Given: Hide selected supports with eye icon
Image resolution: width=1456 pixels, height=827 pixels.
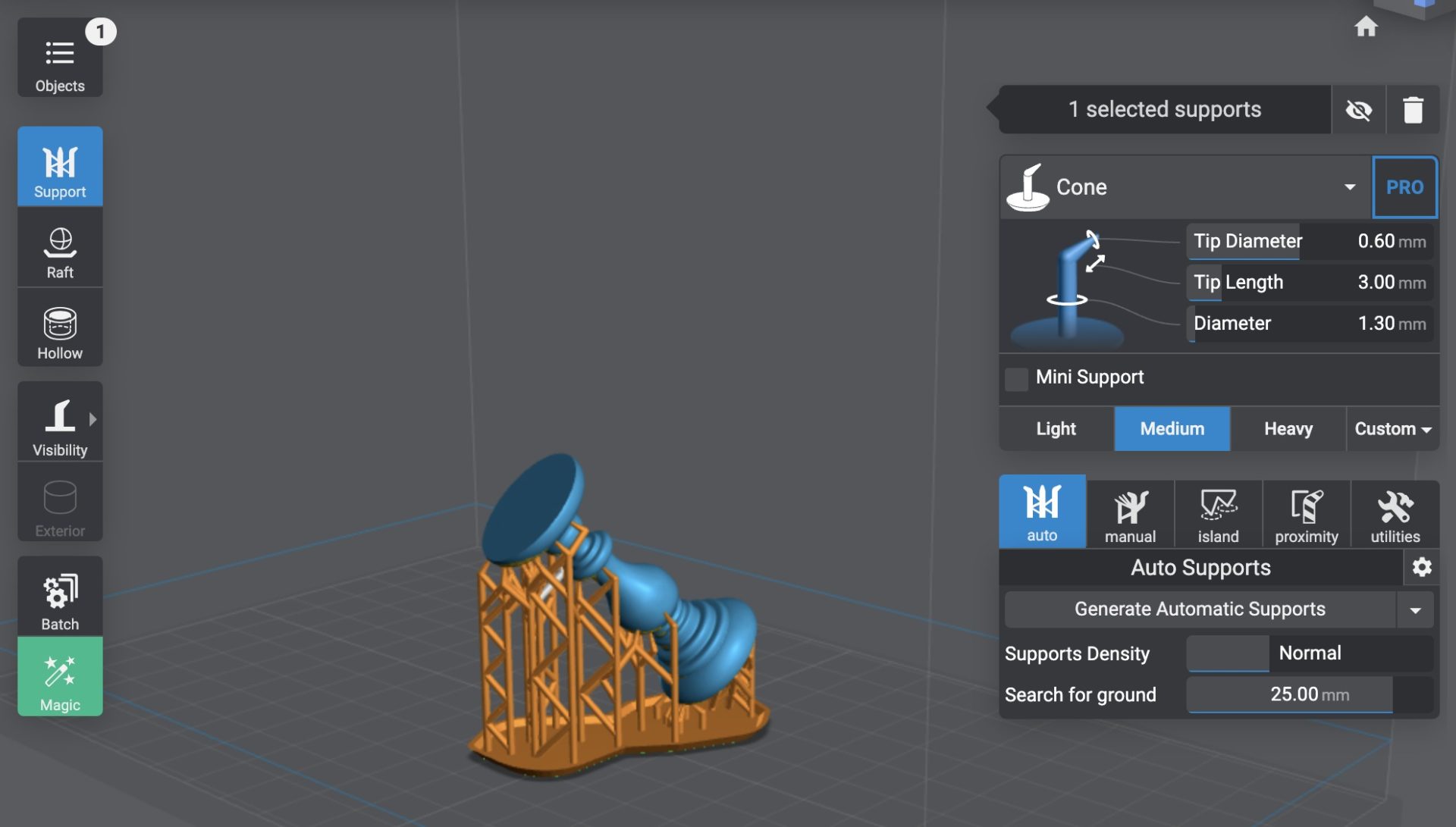Looking at the screenshot, I should [1358, 110].
